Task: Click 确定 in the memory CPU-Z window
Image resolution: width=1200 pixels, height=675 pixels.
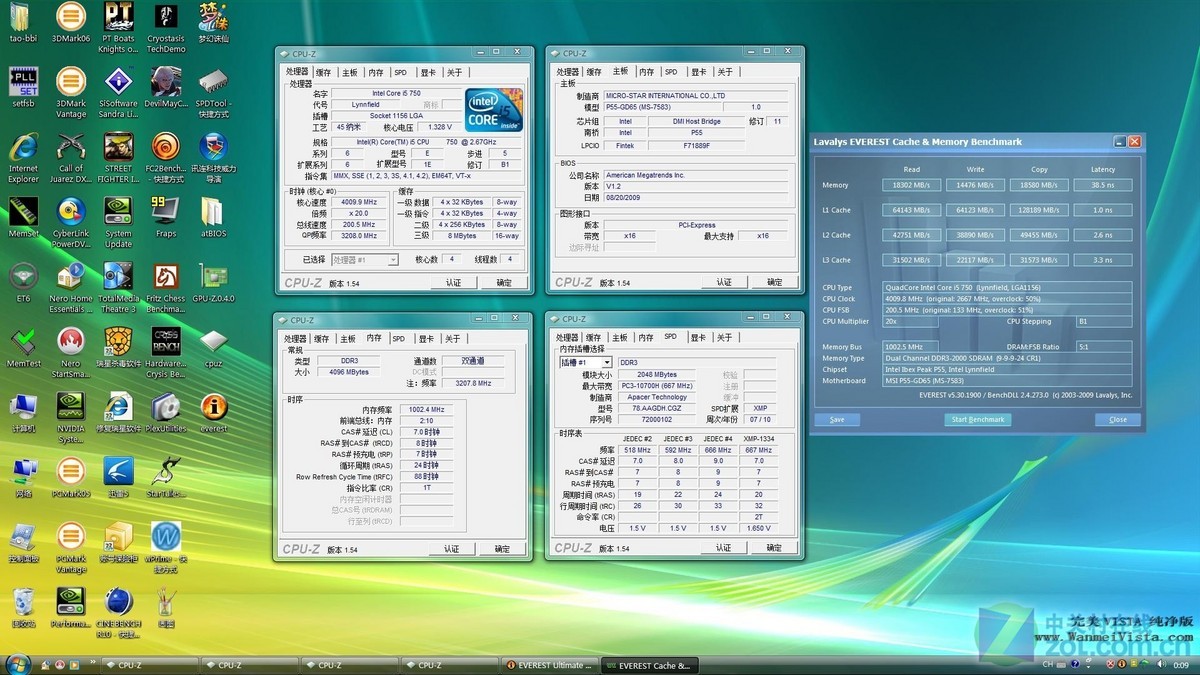Action: click(x=502, y=549)
